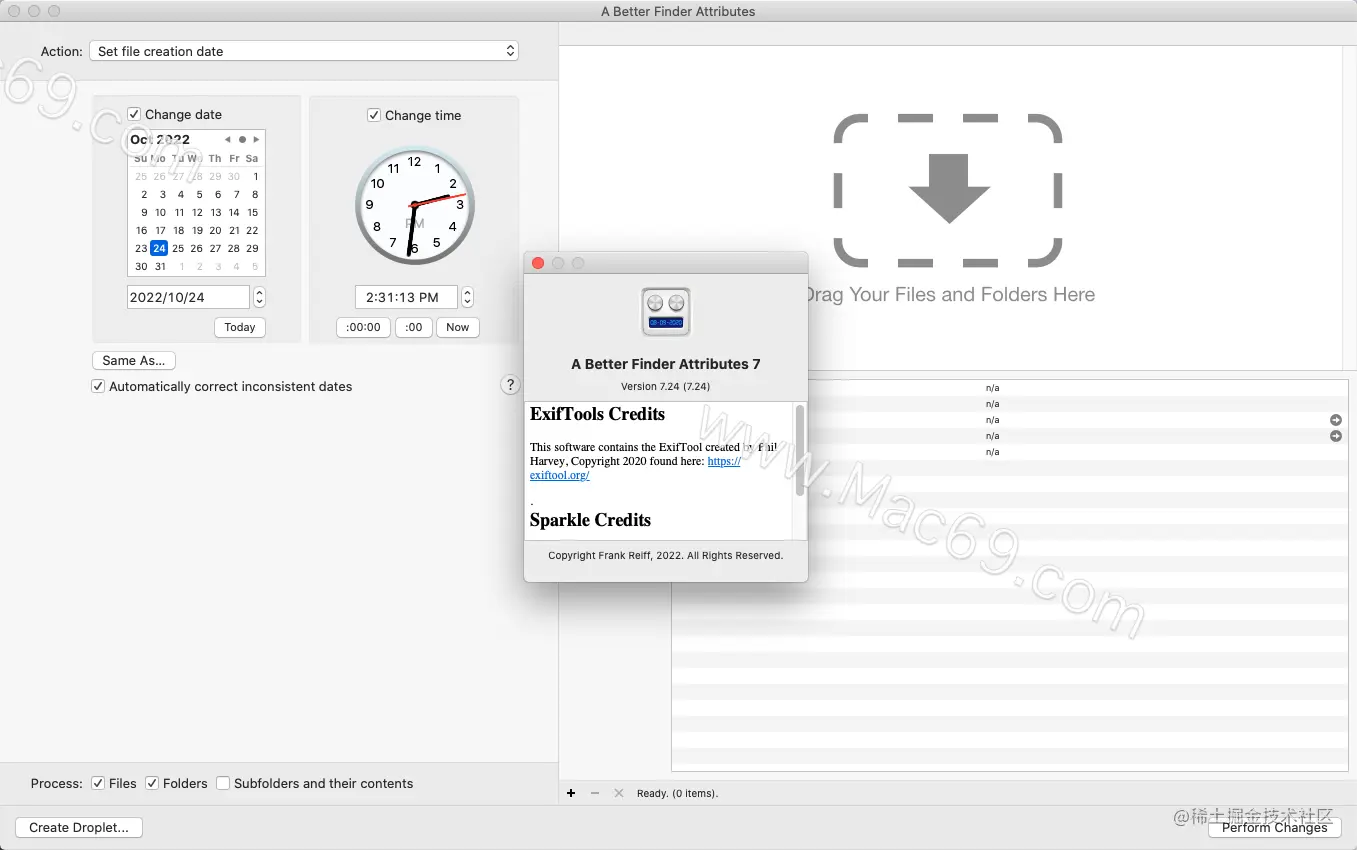
Task: Click 'A Better Finder Attributes 7' title
Action: [x=666, y=364]
